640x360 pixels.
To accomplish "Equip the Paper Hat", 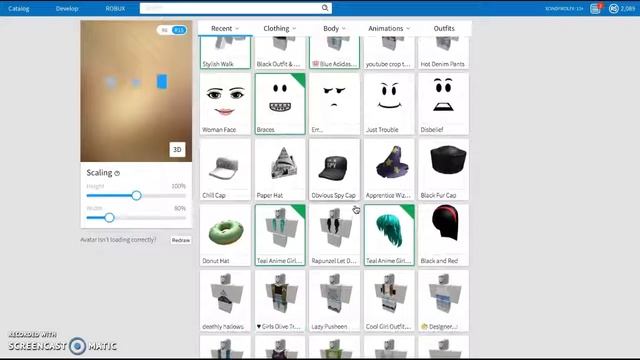I will coord(280,170).
